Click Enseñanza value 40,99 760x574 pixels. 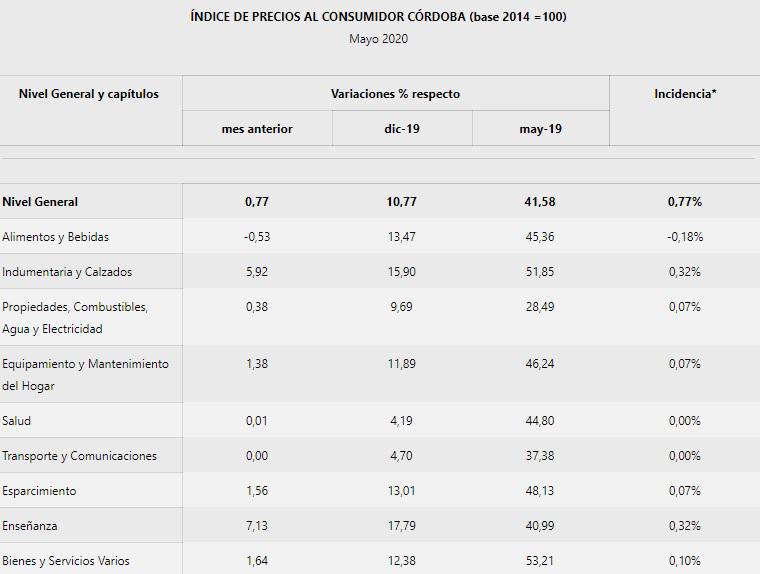540,526
